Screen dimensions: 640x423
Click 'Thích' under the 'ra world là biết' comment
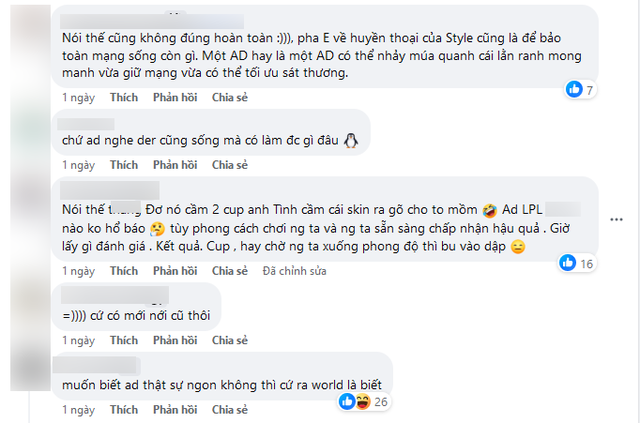tap(124, 410)
